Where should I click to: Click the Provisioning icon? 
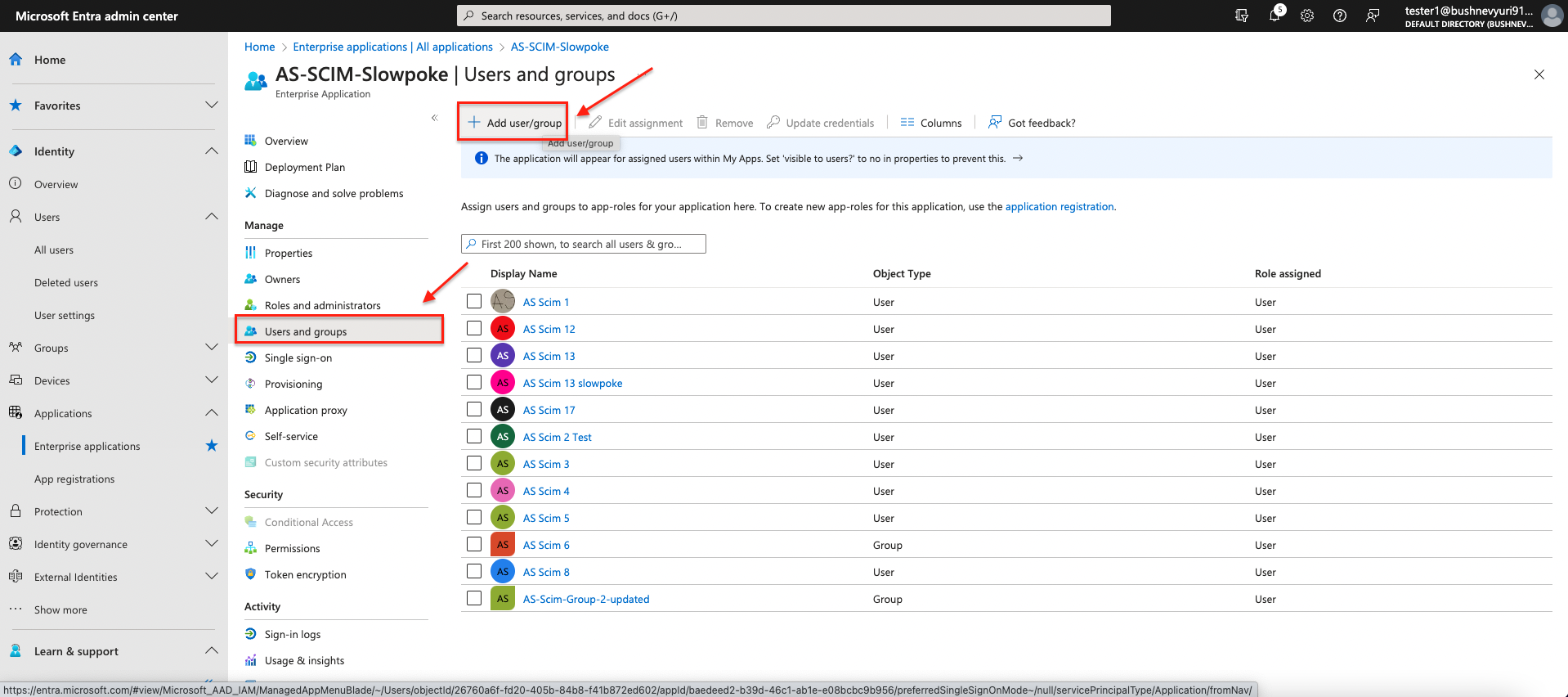tap(251, 383)
